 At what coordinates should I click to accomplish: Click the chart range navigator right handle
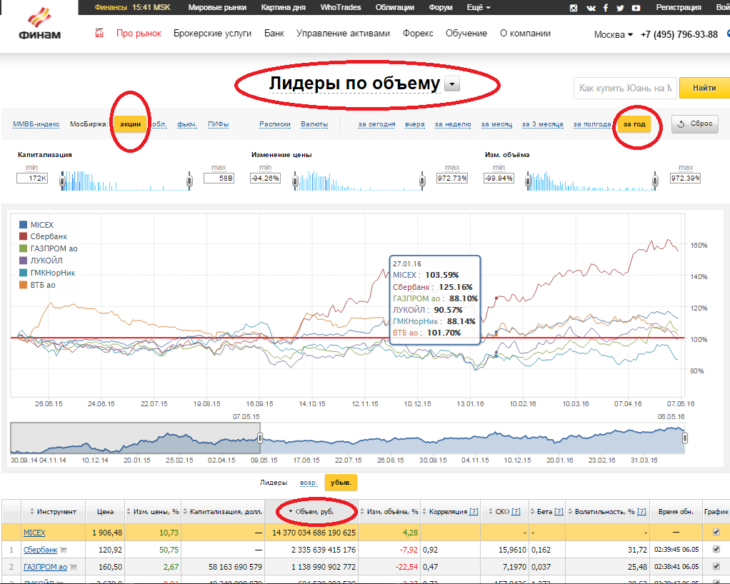pos(685,438)
